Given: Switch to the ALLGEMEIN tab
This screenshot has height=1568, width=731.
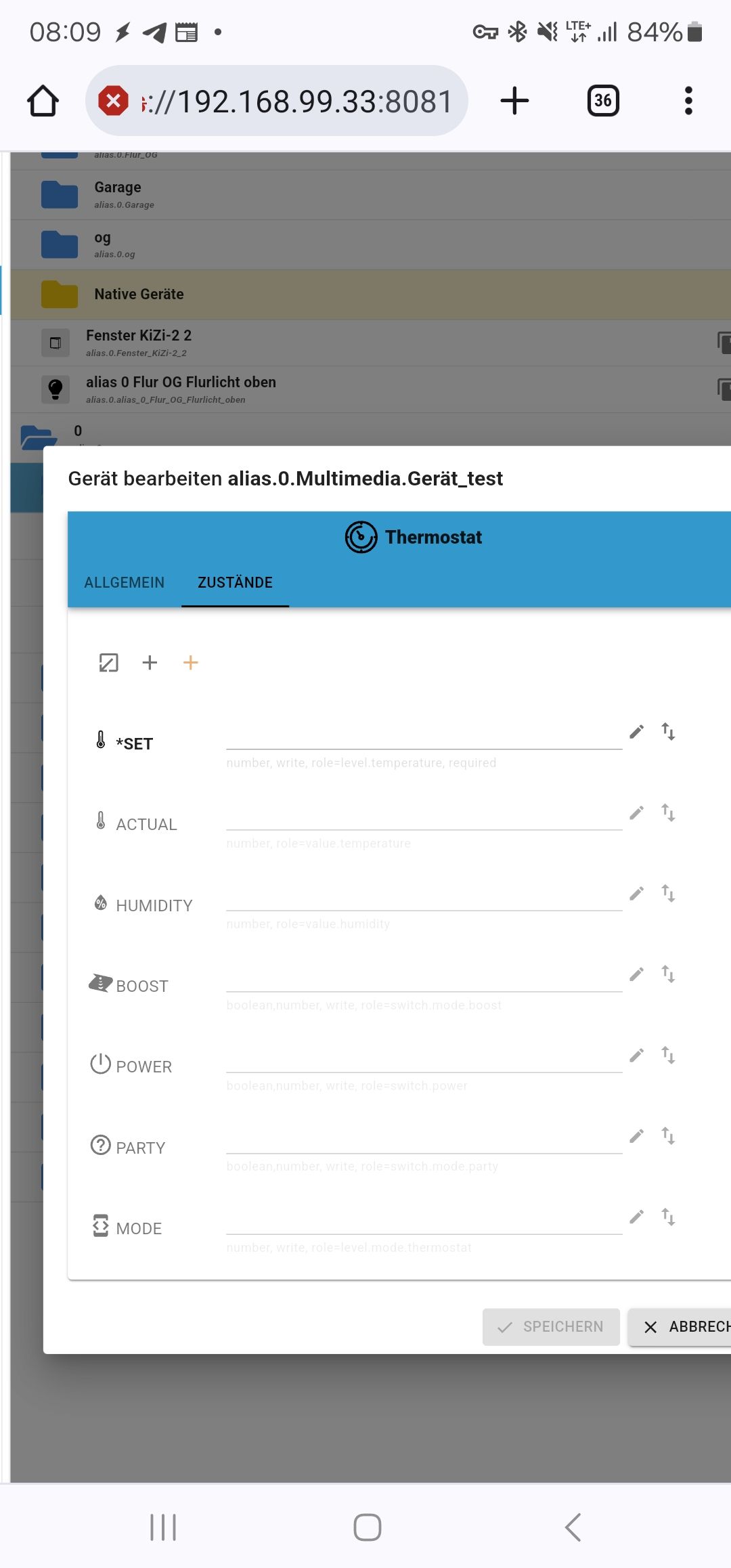Looking at the screenshot, I should pos(125,582).
